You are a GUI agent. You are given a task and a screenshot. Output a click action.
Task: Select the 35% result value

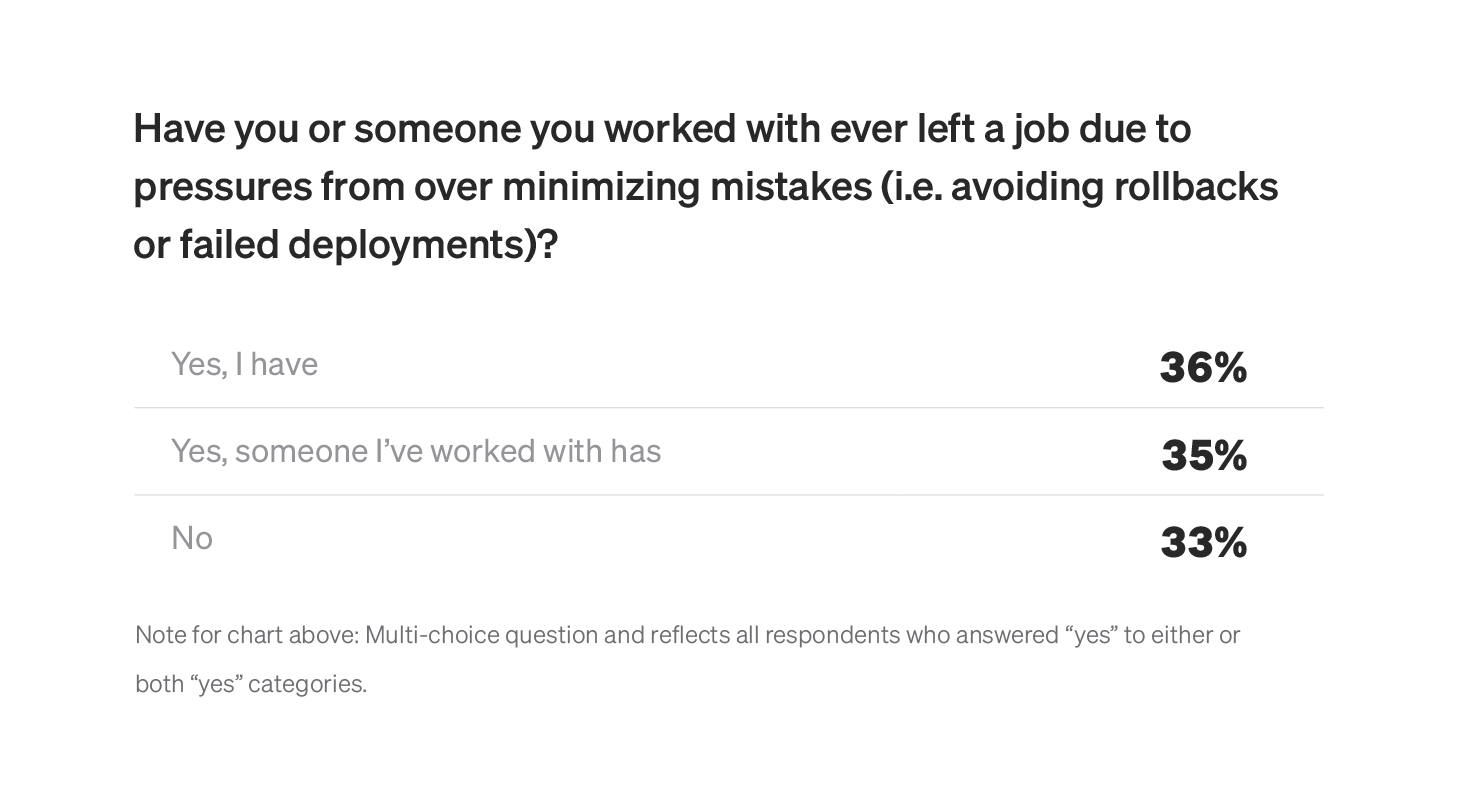click(x=1204, y=456)
